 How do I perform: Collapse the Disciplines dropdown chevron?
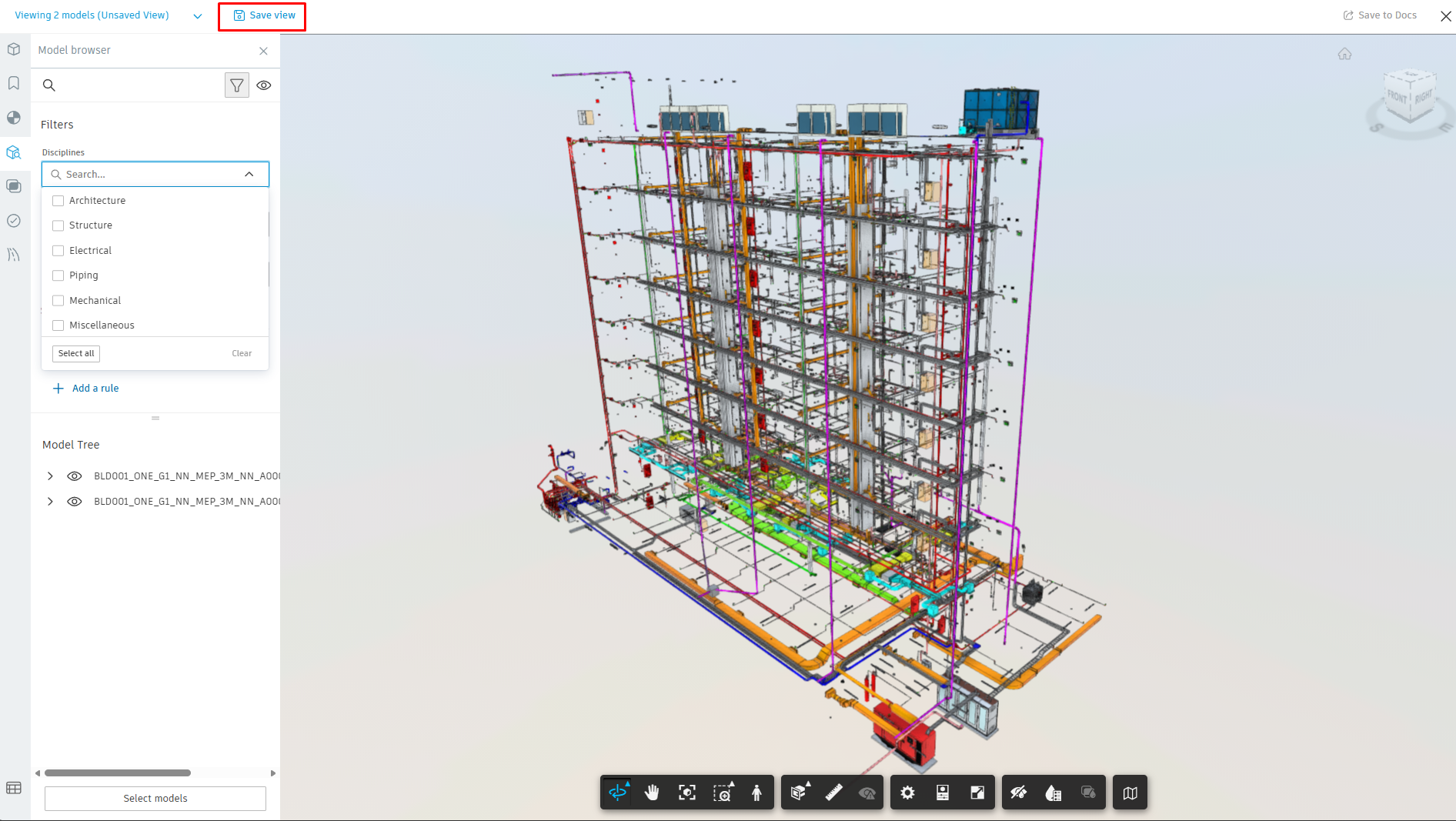(x=249, y=175)
